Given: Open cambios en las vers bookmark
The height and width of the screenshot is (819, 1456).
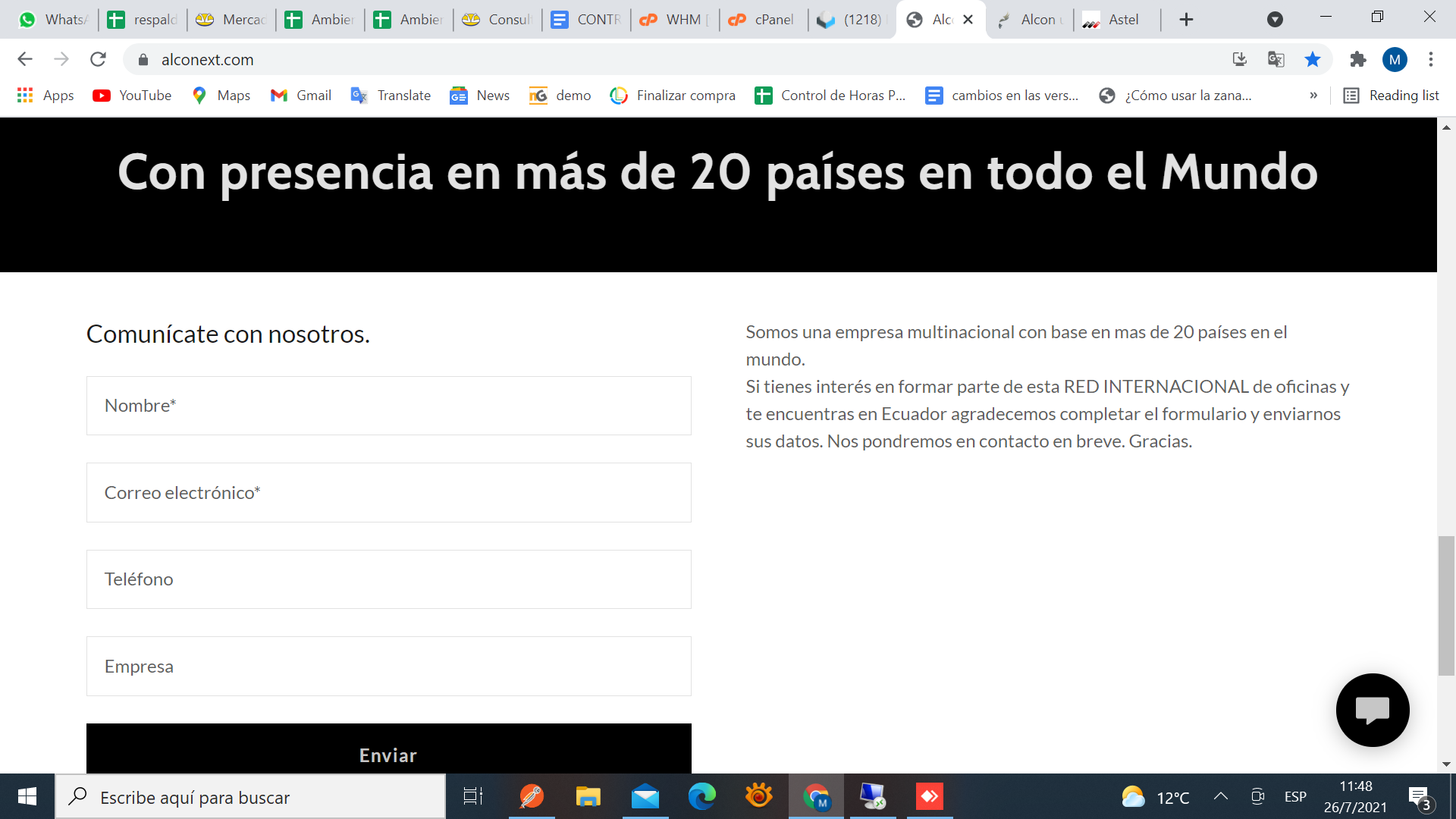Looking at the screenshot, I should [1002, 96].
